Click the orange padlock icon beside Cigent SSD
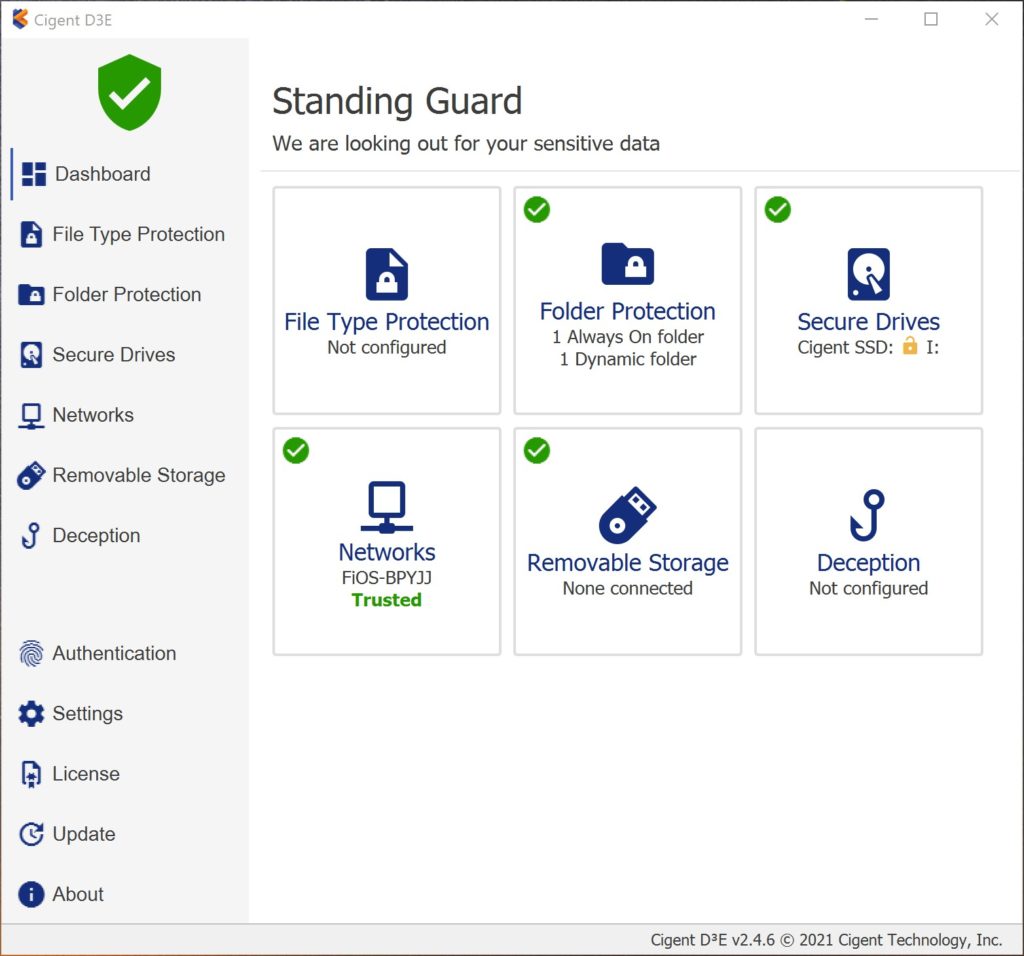 point(910,345)
